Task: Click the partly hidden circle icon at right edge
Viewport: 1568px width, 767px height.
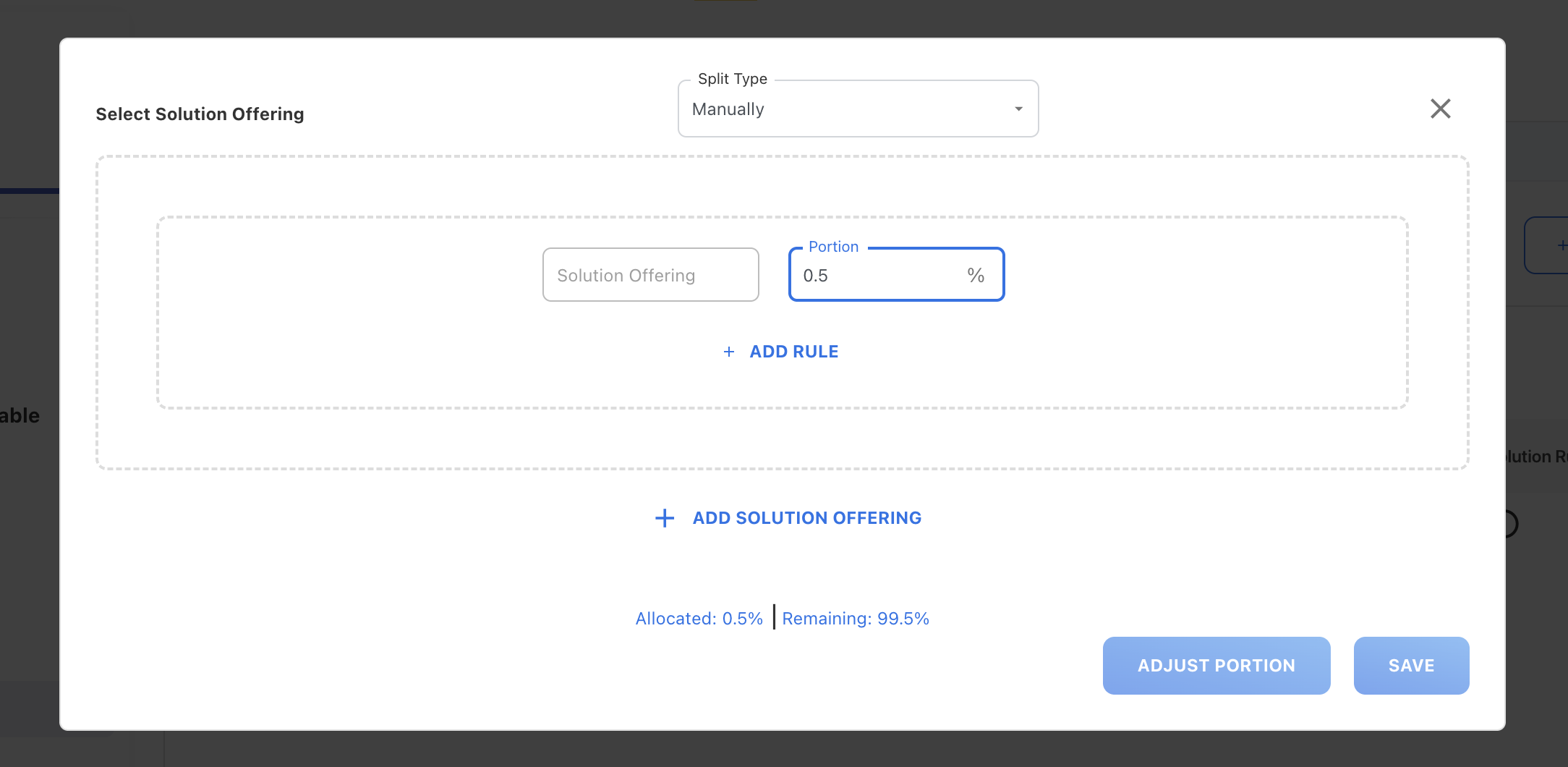Action: tap(1510, 523)
